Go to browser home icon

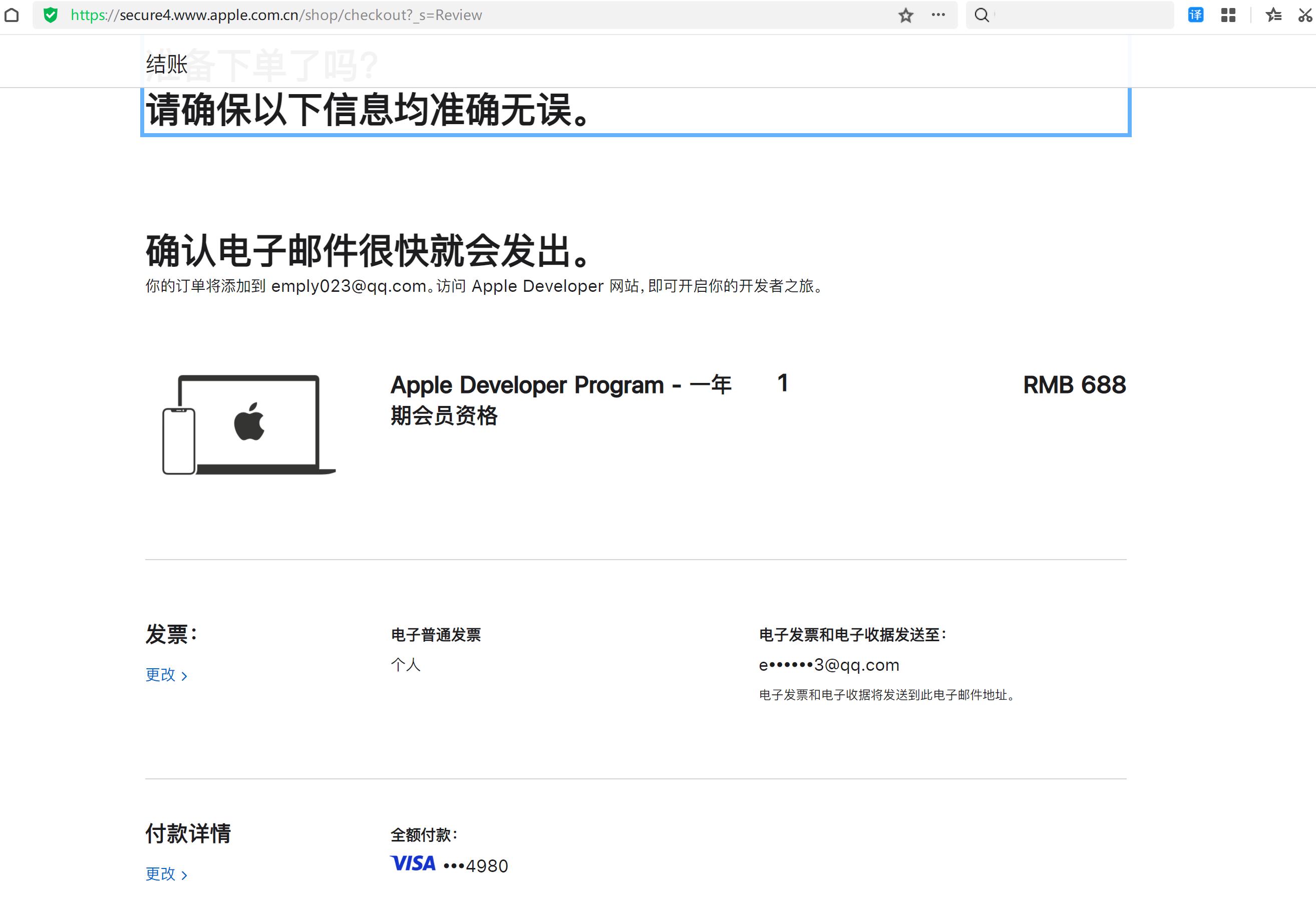13,15
